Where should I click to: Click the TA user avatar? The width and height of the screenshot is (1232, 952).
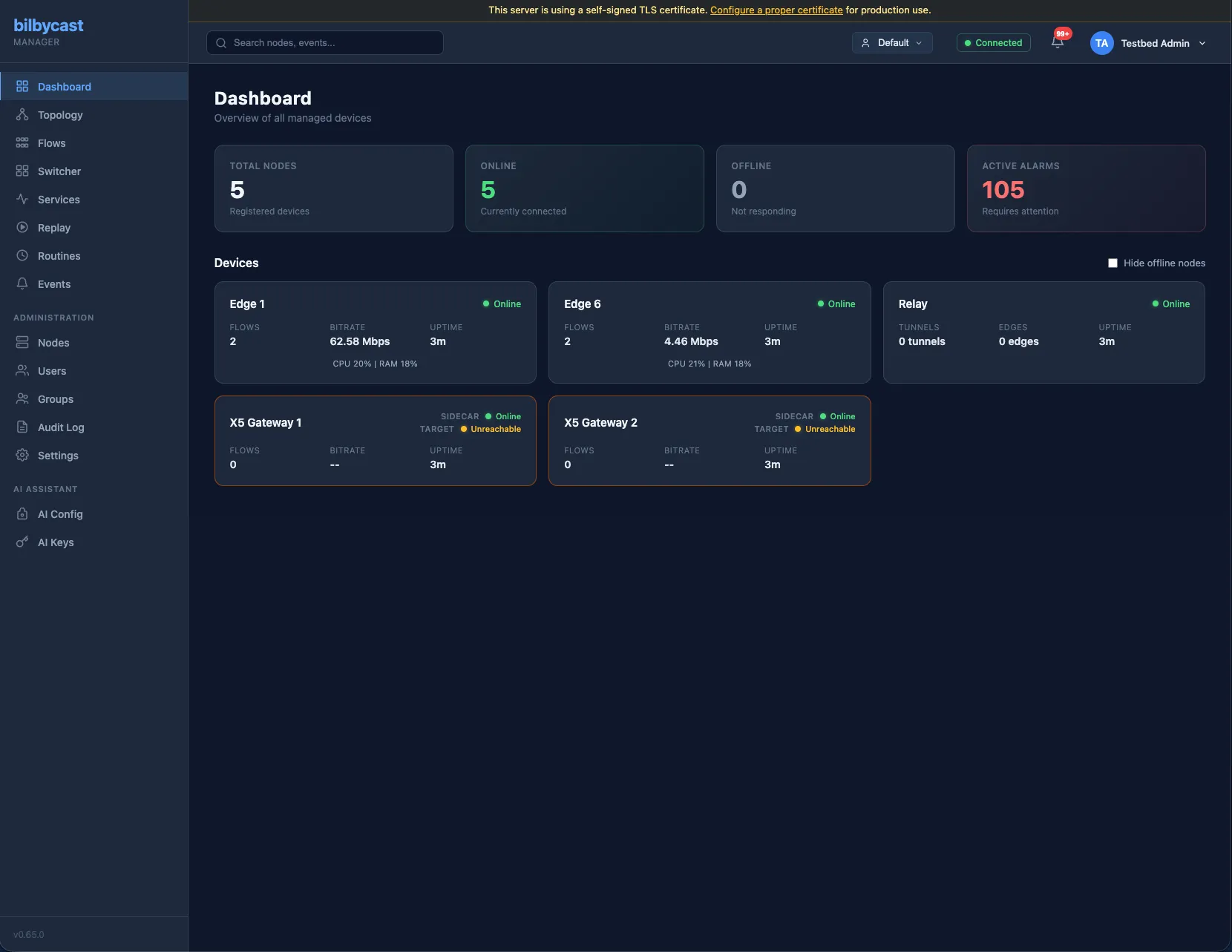click(x=1102, y=43)
